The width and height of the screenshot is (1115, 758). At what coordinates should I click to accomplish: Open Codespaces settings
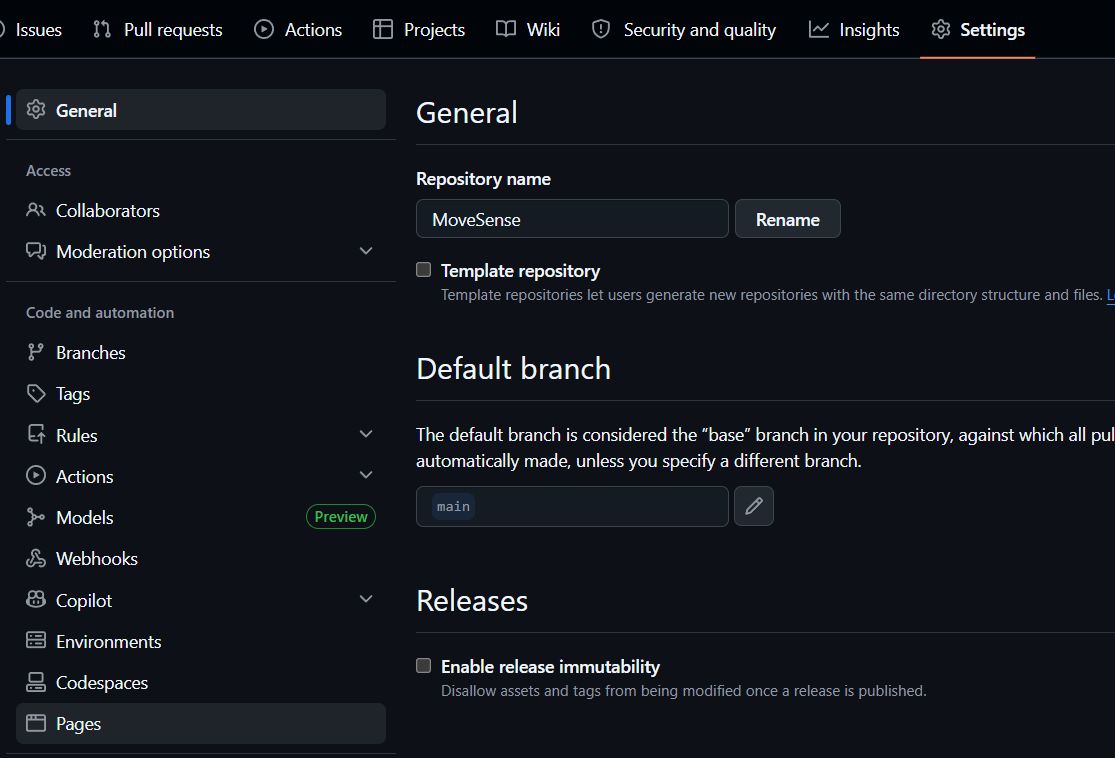201,683
